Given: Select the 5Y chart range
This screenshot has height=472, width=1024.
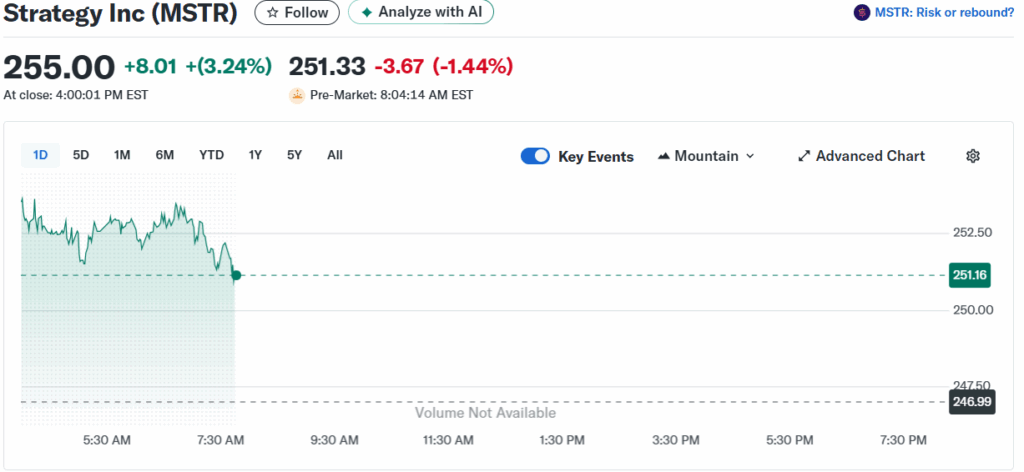Looking at the screenshot, I should (x=294, y=155).
